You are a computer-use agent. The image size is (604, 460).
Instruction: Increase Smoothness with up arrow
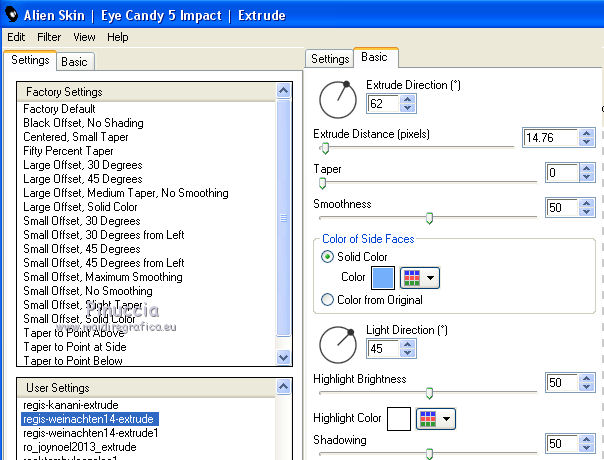tap(587, 203)
